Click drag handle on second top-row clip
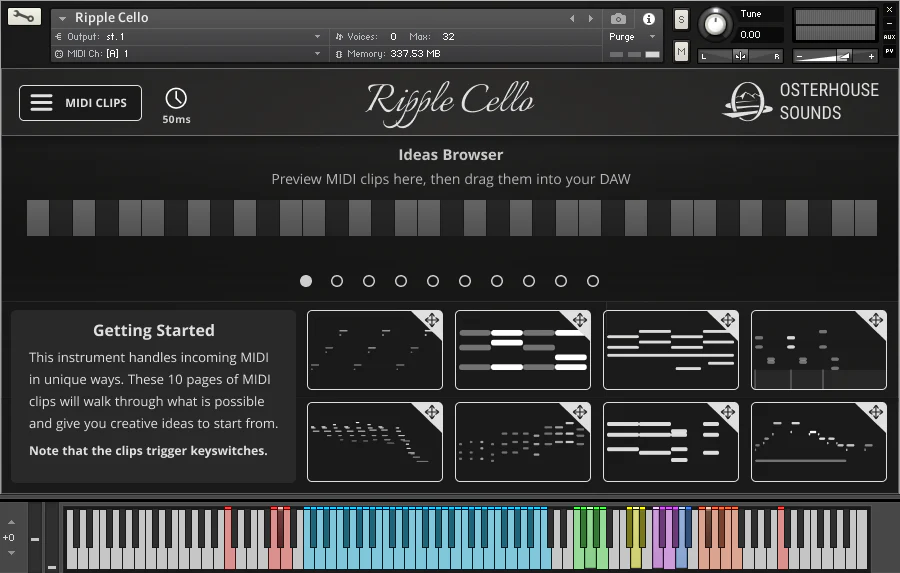 click(x=580, y=320)
